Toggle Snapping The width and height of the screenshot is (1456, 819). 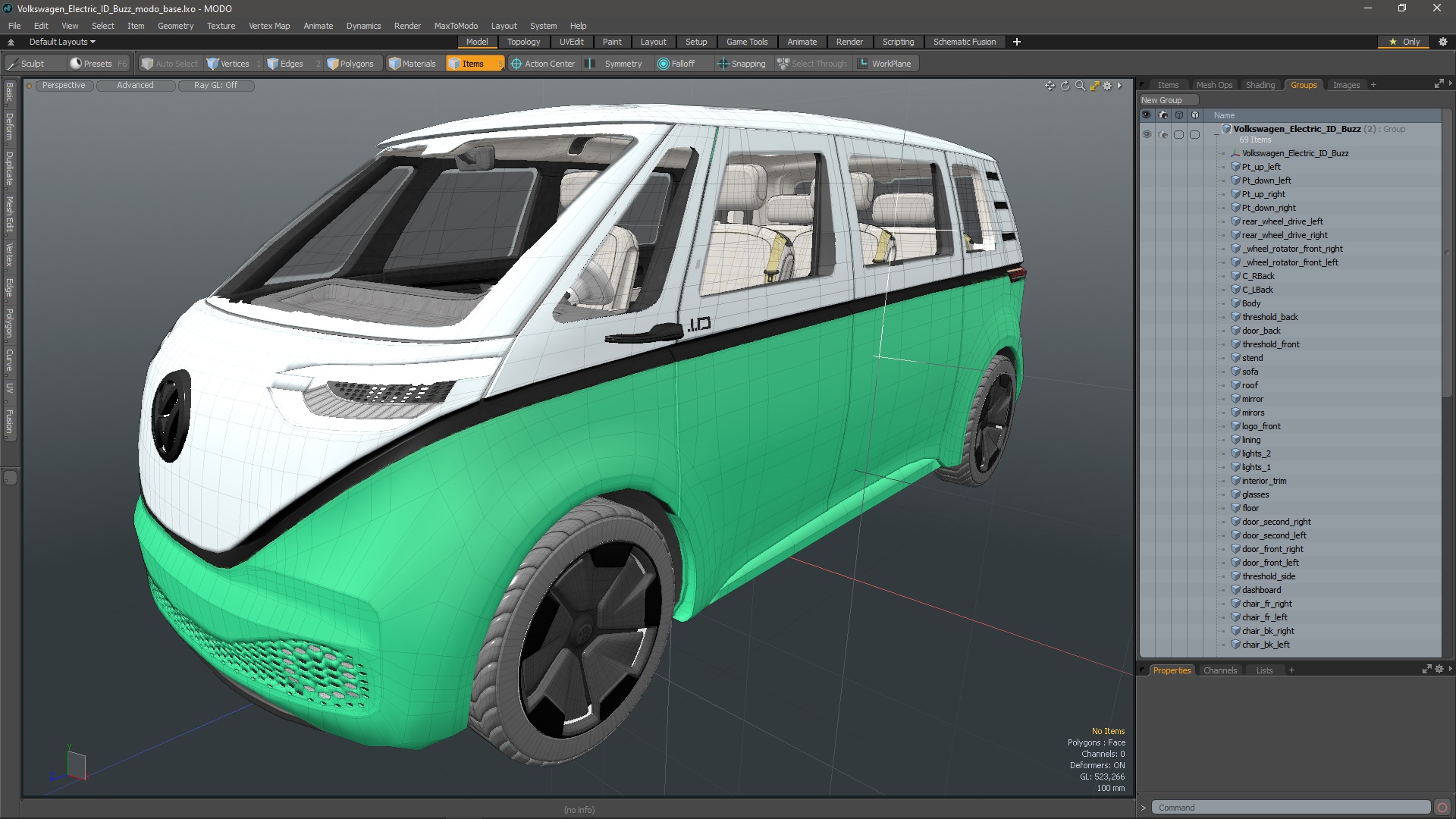[x=742, y=64]
